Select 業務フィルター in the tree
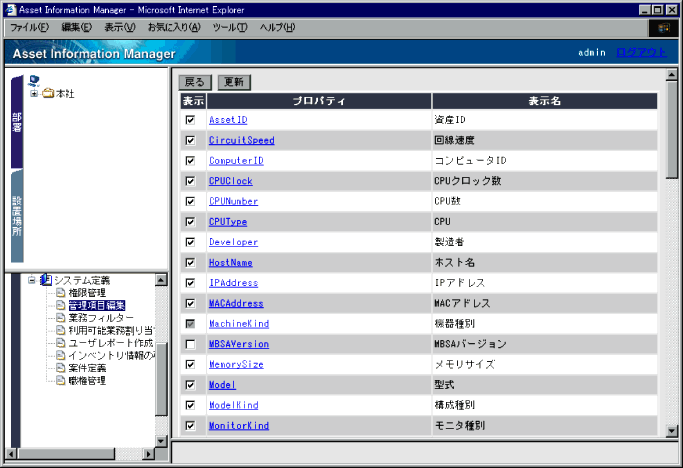The width and height of the screenshot is (683, 468). pos(101,318)
